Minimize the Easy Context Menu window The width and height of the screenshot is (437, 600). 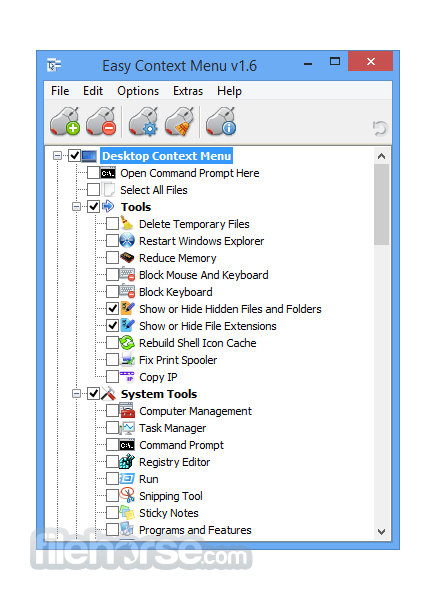(x=308, y=64)
